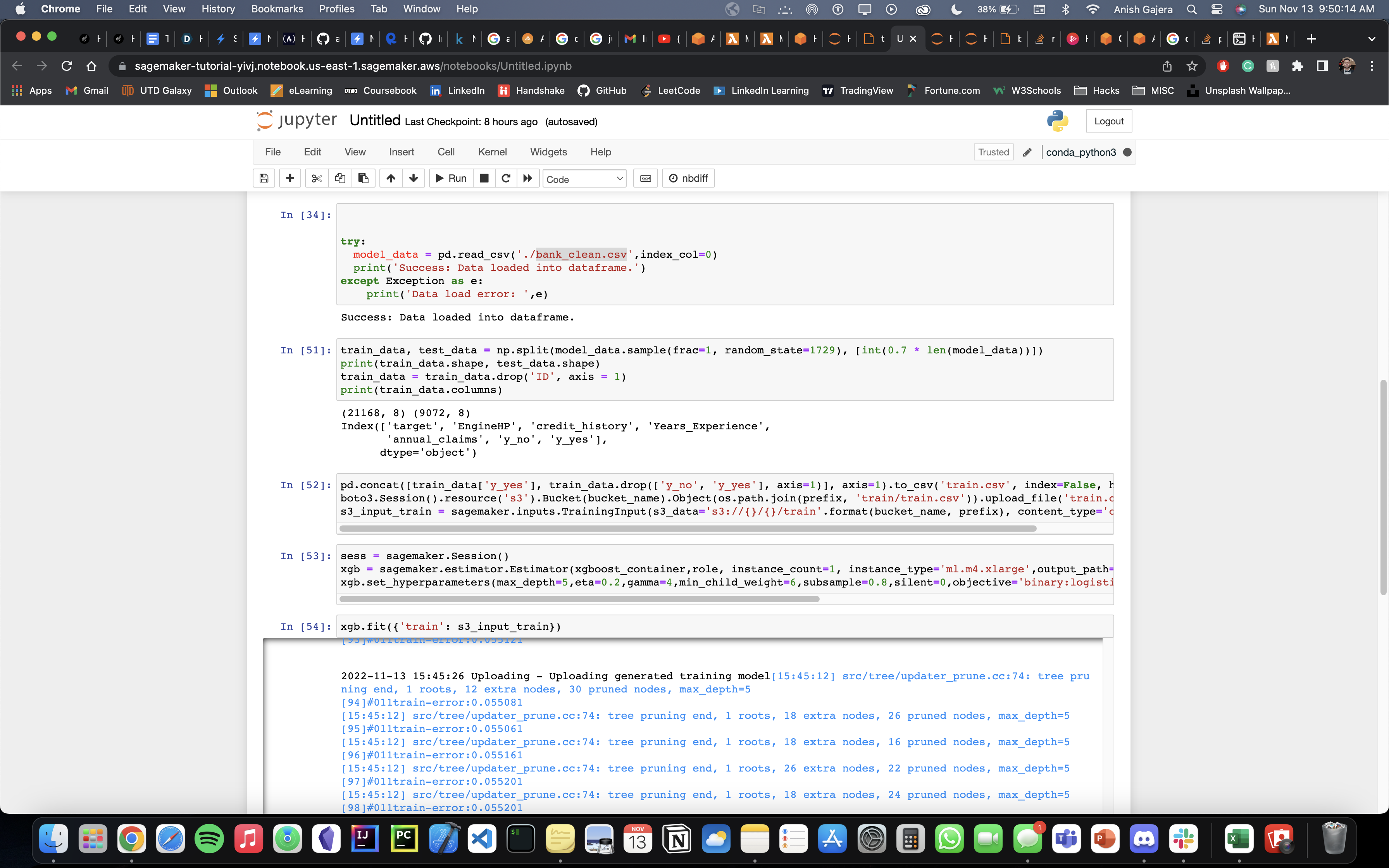Open the Chrome three-dot menu
Viewport: 1389px width, 868px height.
pos(1372,66)
